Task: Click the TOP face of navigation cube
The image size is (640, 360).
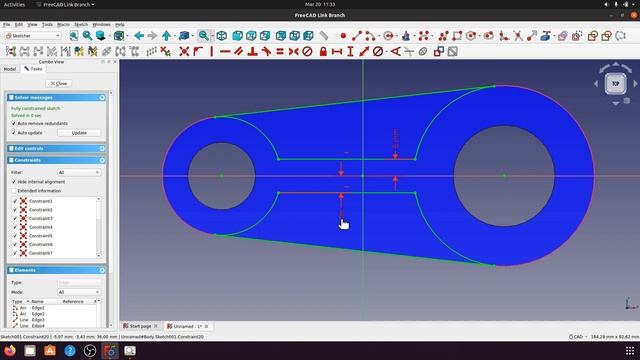Action: (x=616, y=84)
